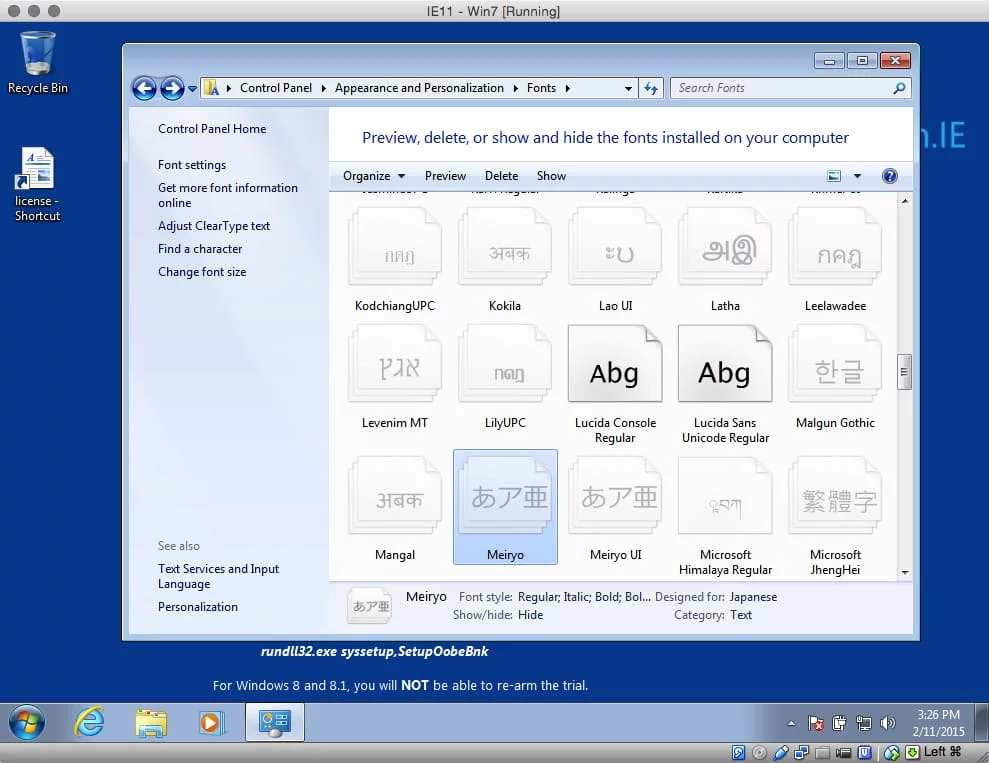
Task: Click the scroll up arrow of font list
Action: [x=905, y=201]
